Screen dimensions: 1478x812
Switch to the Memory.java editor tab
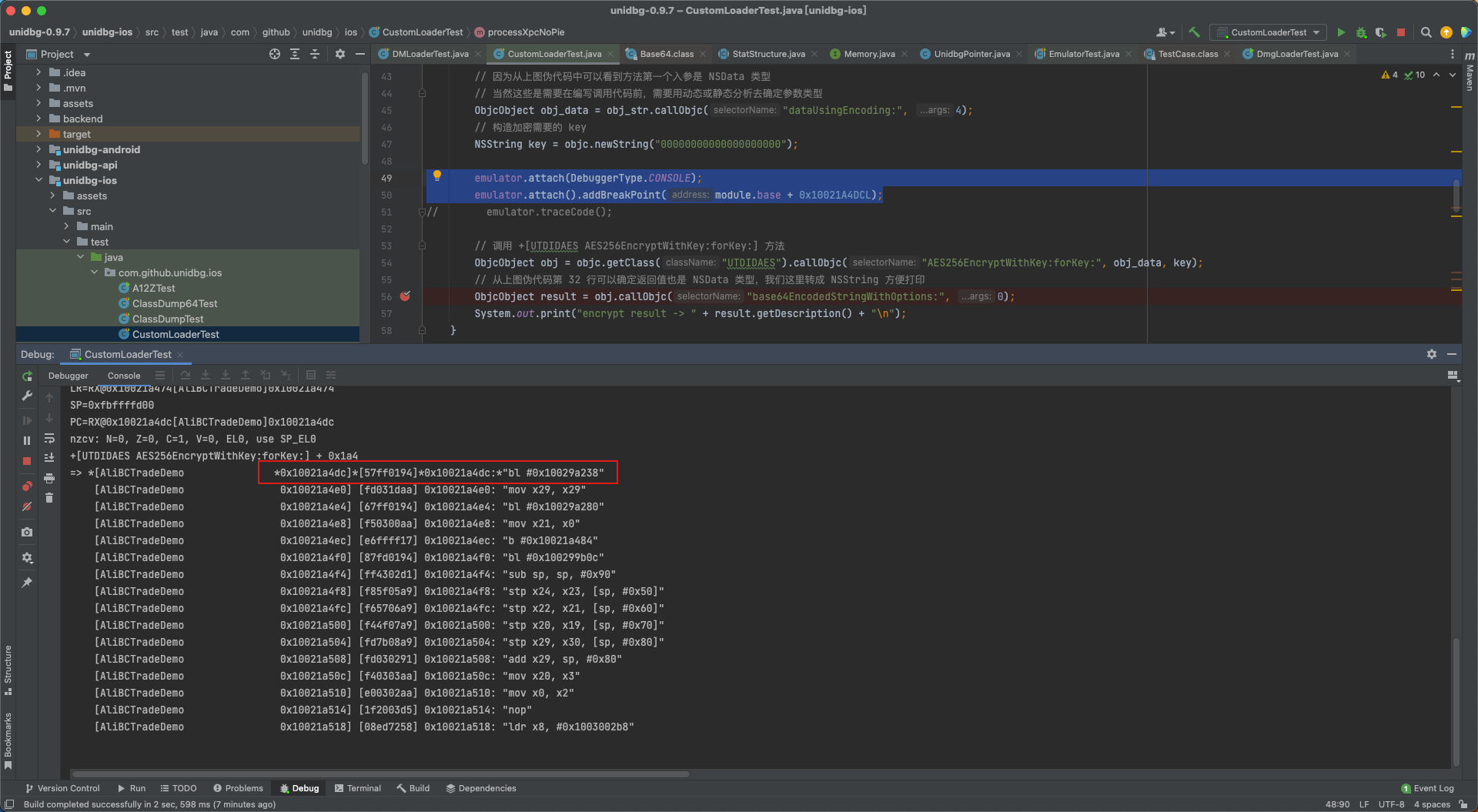[x=869, y=54]
